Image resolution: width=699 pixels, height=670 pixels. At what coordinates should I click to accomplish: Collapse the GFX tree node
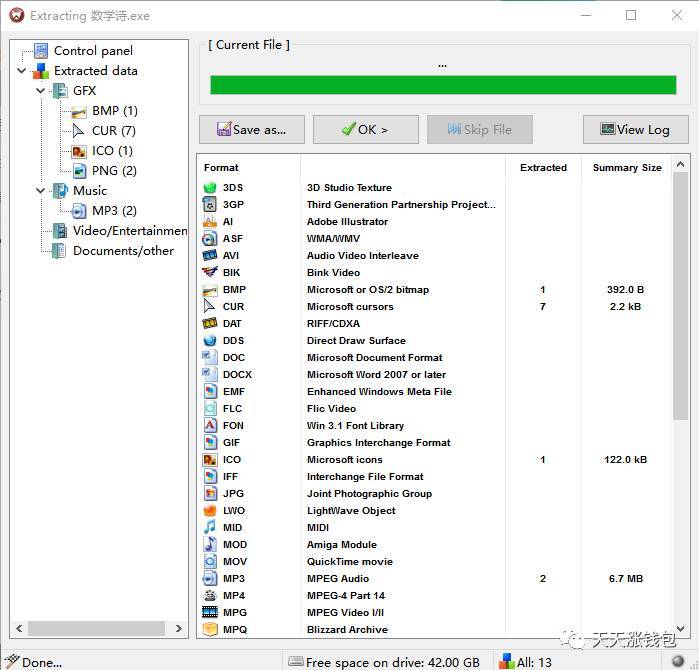[x=41, y=90]
